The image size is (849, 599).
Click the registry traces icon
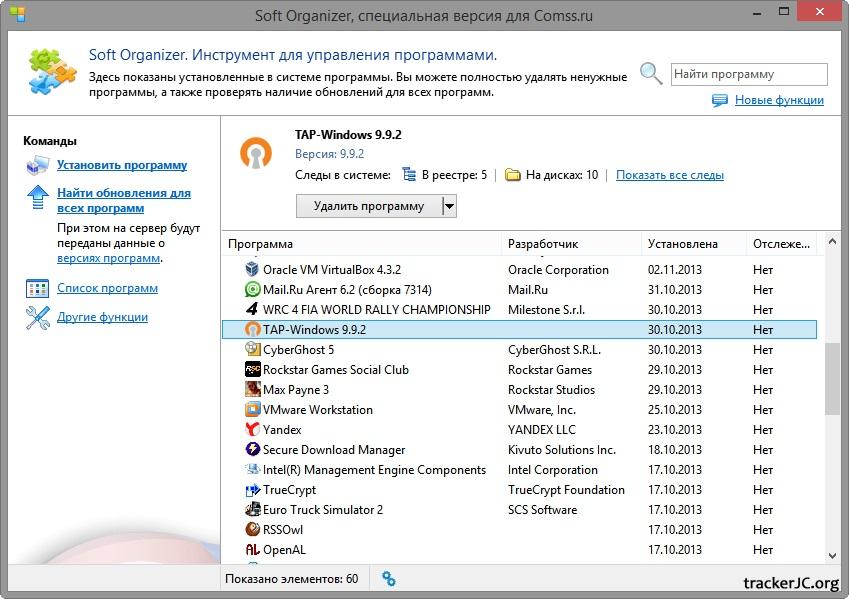click(x=409, y=175)
